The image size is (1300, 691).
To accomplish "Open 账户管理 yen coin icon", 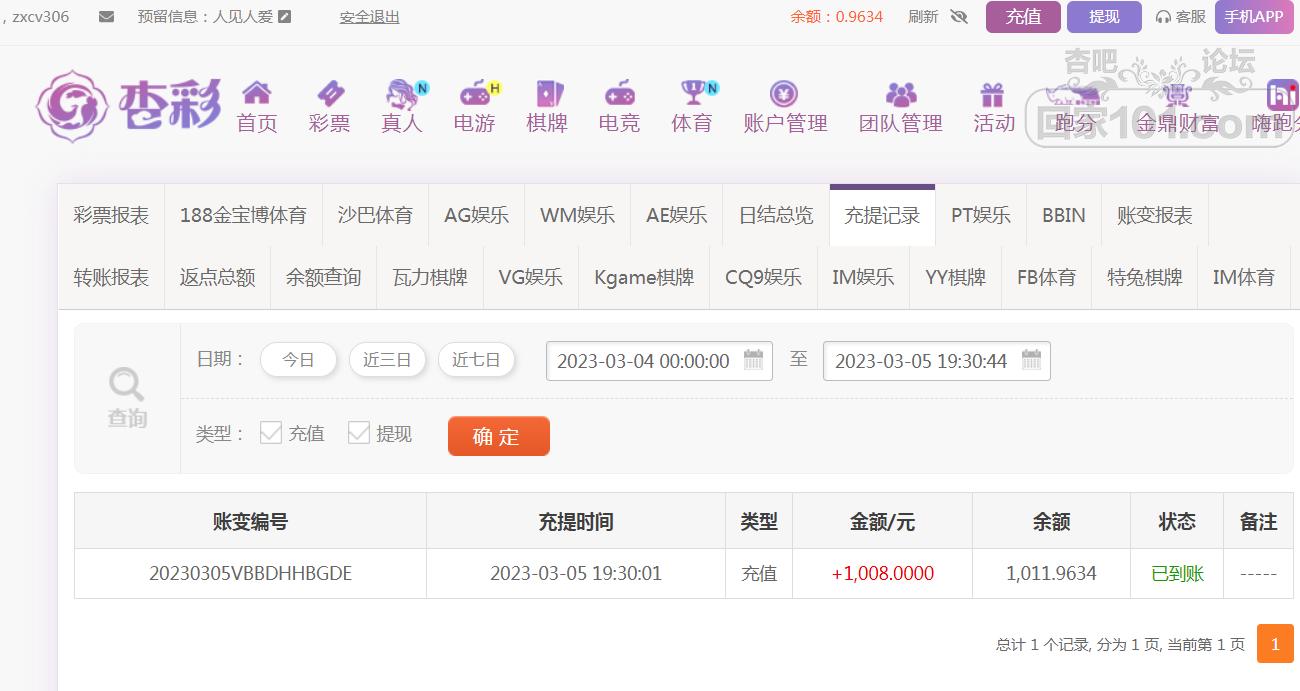I will pyautogui.click(x=784, y=94).
